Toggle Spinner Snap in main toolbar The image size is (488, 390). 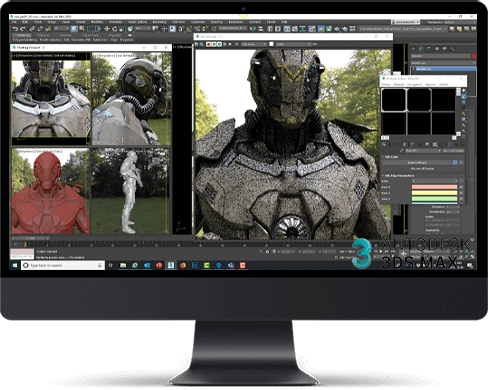[x=205, y=29]
